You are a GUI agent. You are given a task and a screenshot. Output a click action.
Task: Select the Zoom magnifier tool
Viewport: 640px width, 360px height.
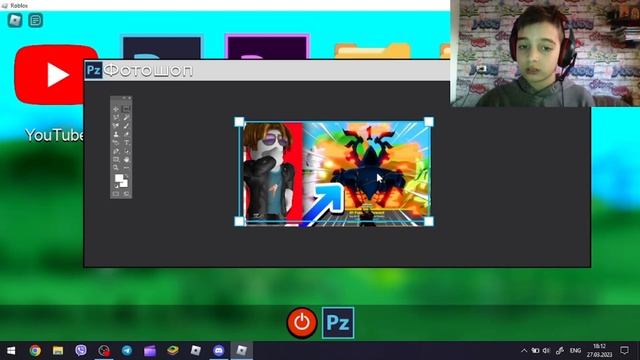pyautogui.click(x=116, y=167)
